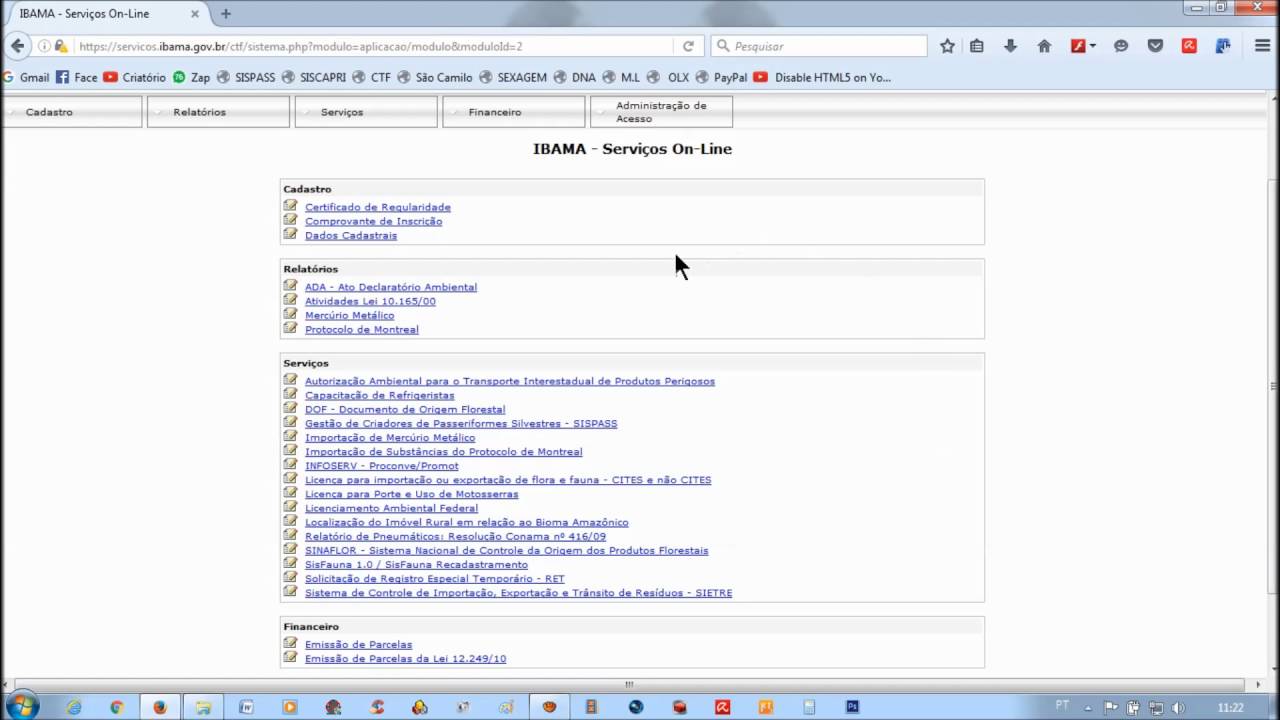Go to the browser home page icon
The width and height of the screenshot is (1280, 720).
pos(1044,46)
